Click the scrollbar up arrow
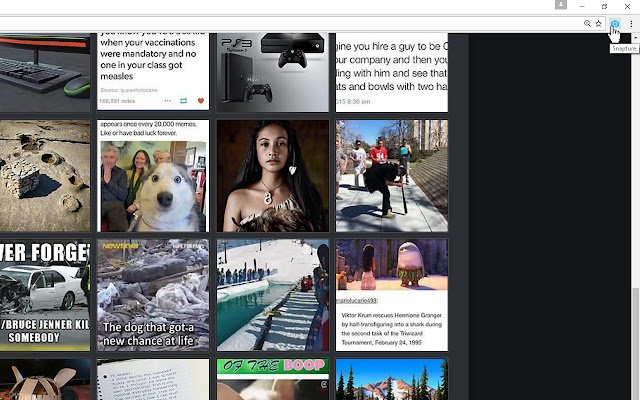The height and width of the screenshot is (400, 640). tap(635, 38)
